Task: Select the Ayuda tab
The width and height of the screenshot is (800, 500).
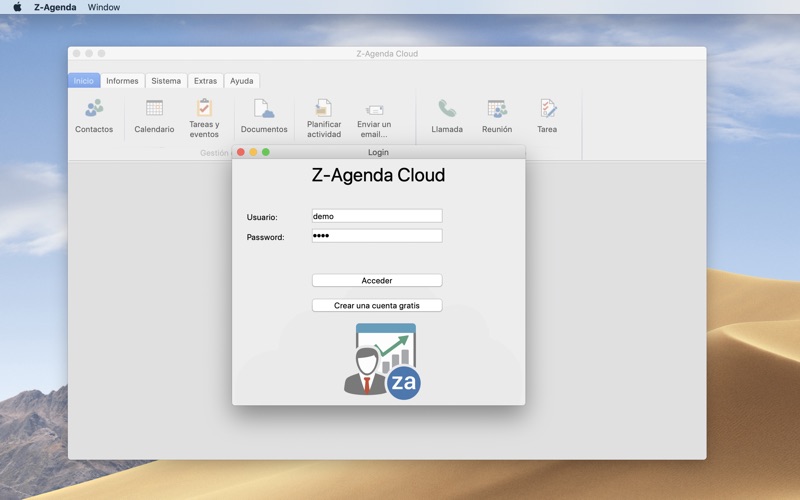Action: point(242,81)
